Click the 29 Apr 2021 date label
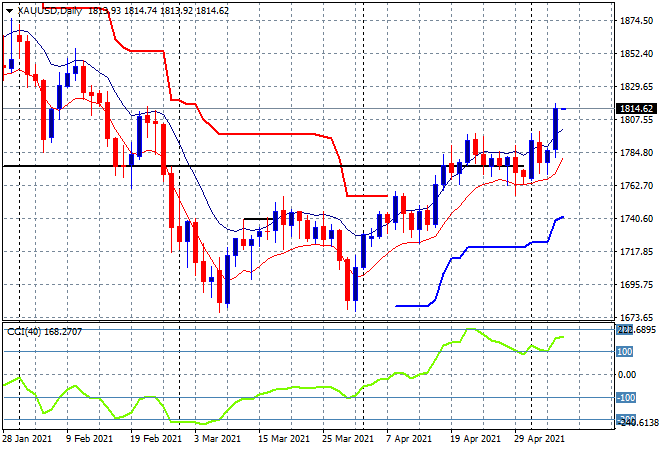This screenshot has height=450, width=660. point(540,439)
